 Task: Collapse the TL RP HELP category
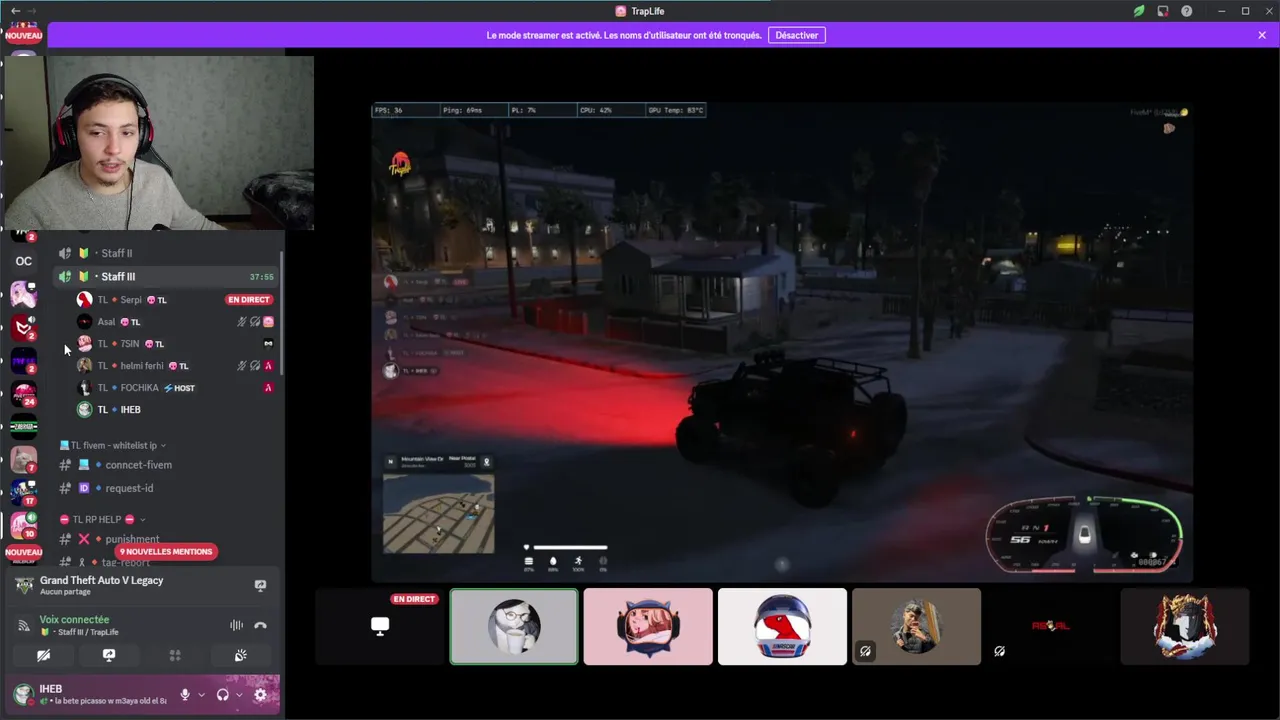[x=103, y=519]
